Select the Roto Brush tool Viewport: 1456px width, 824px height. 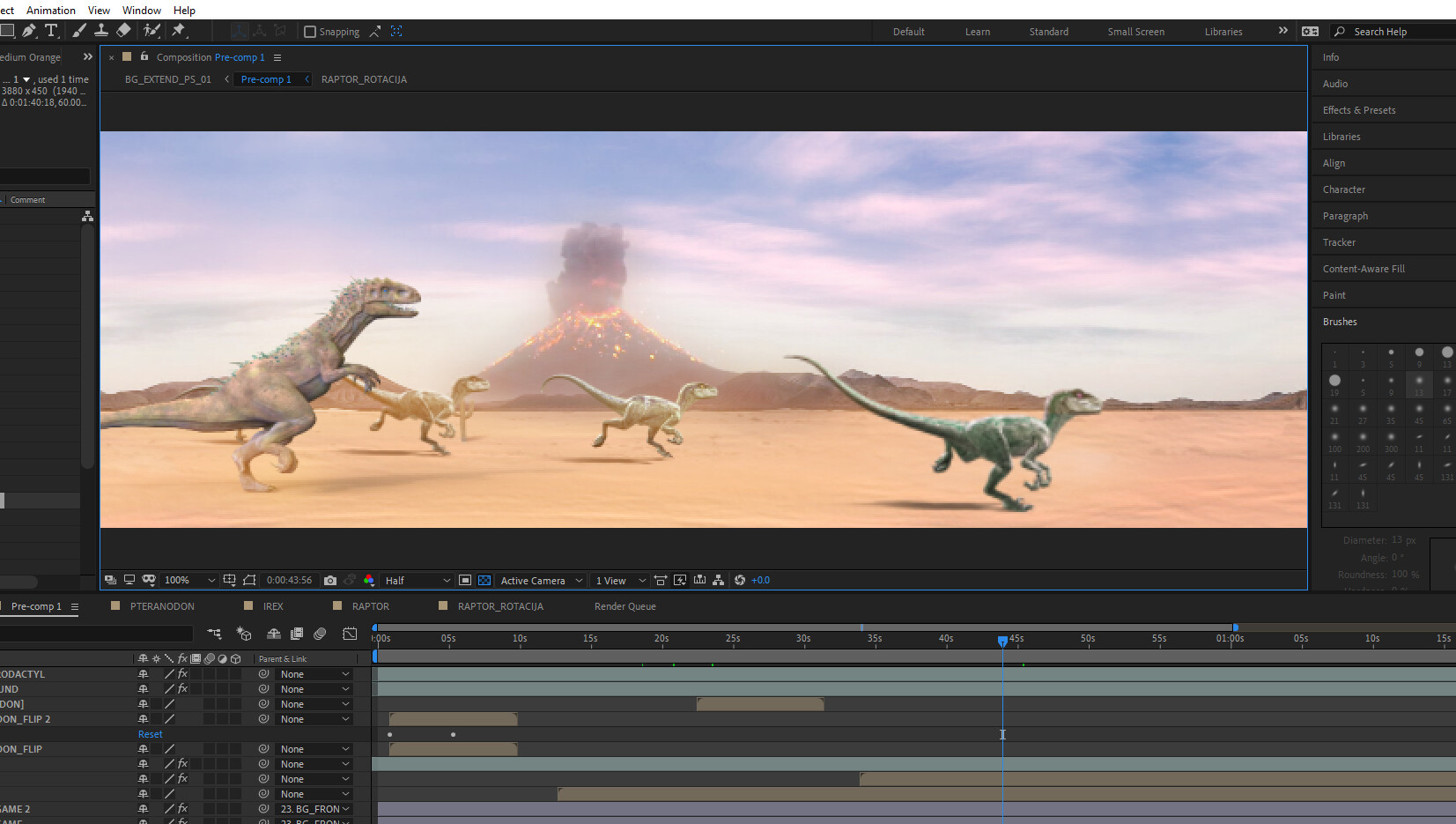click(x=152, y=31)
